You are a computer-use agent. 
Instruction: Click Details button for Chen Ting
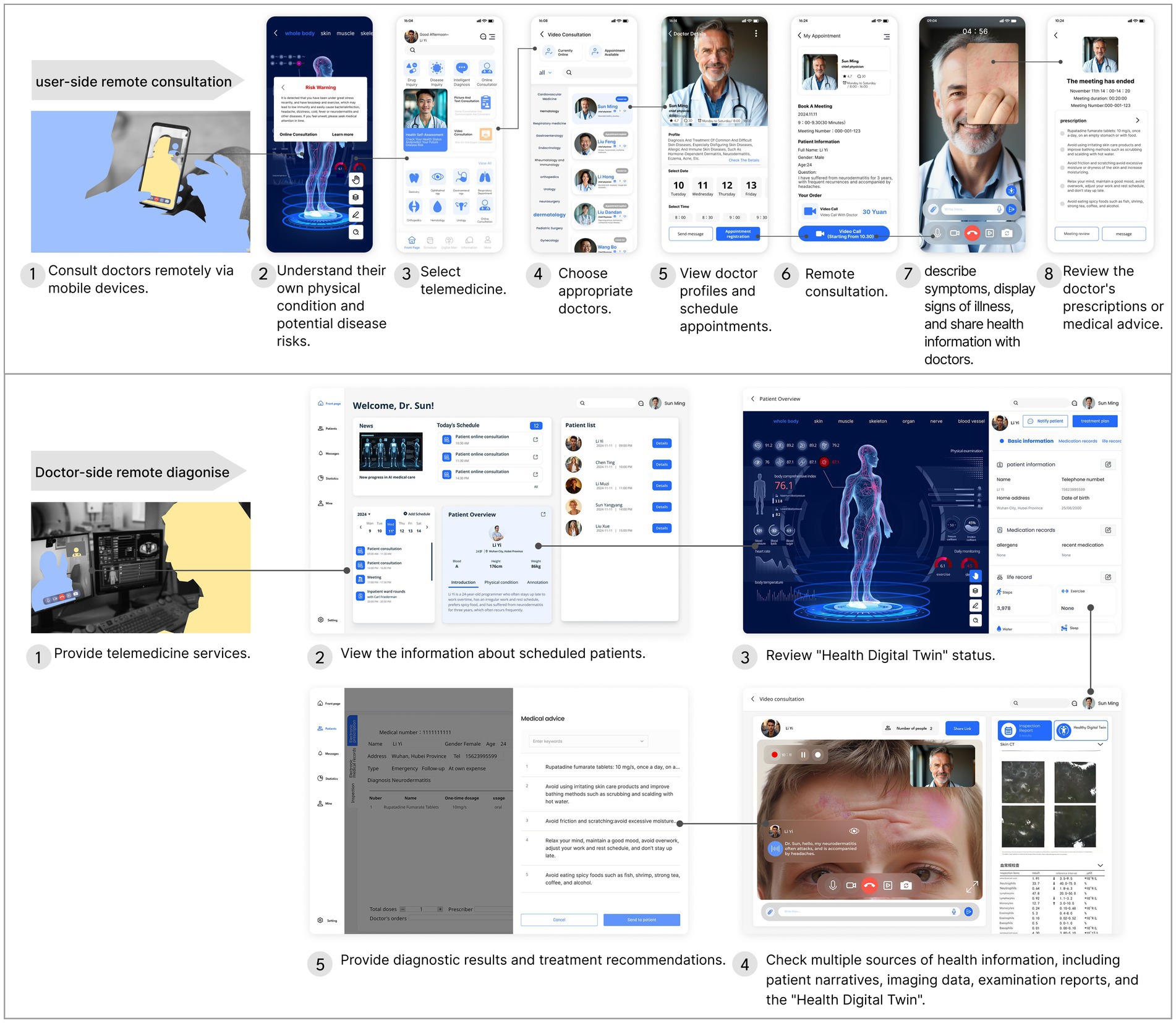click(x=662, y=464)
